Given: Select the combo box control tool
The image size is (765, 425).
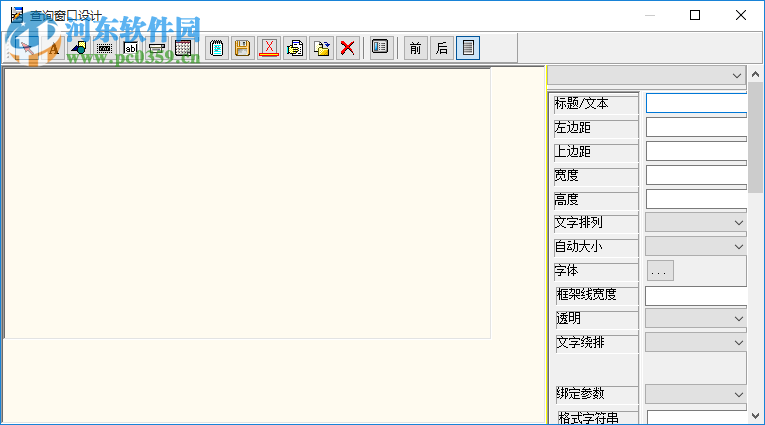Looking at the screenshot, I should point(157,48).
